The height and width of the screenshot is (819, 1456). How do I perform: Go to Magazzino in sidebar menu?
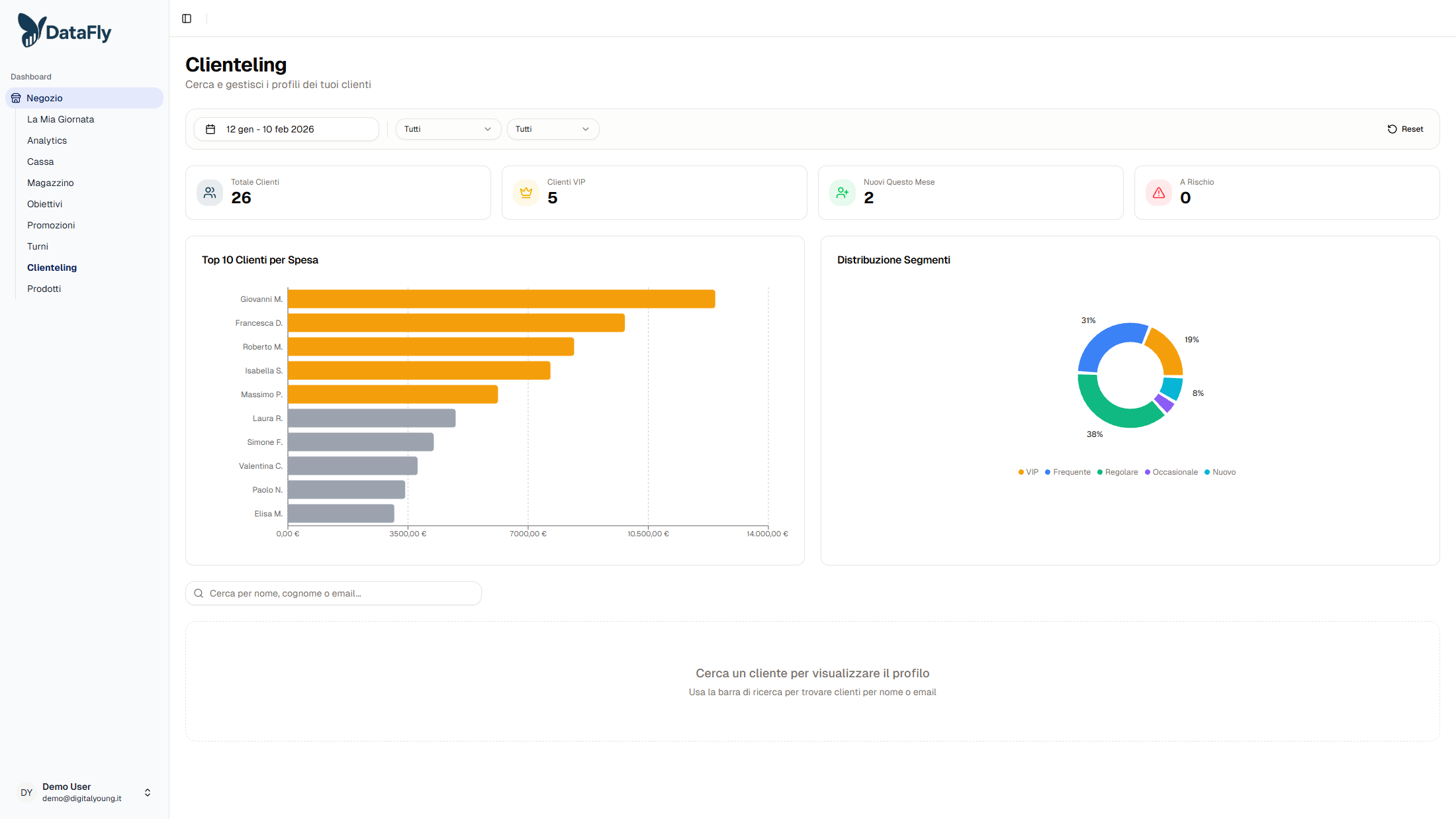click(x=50, y=183)
